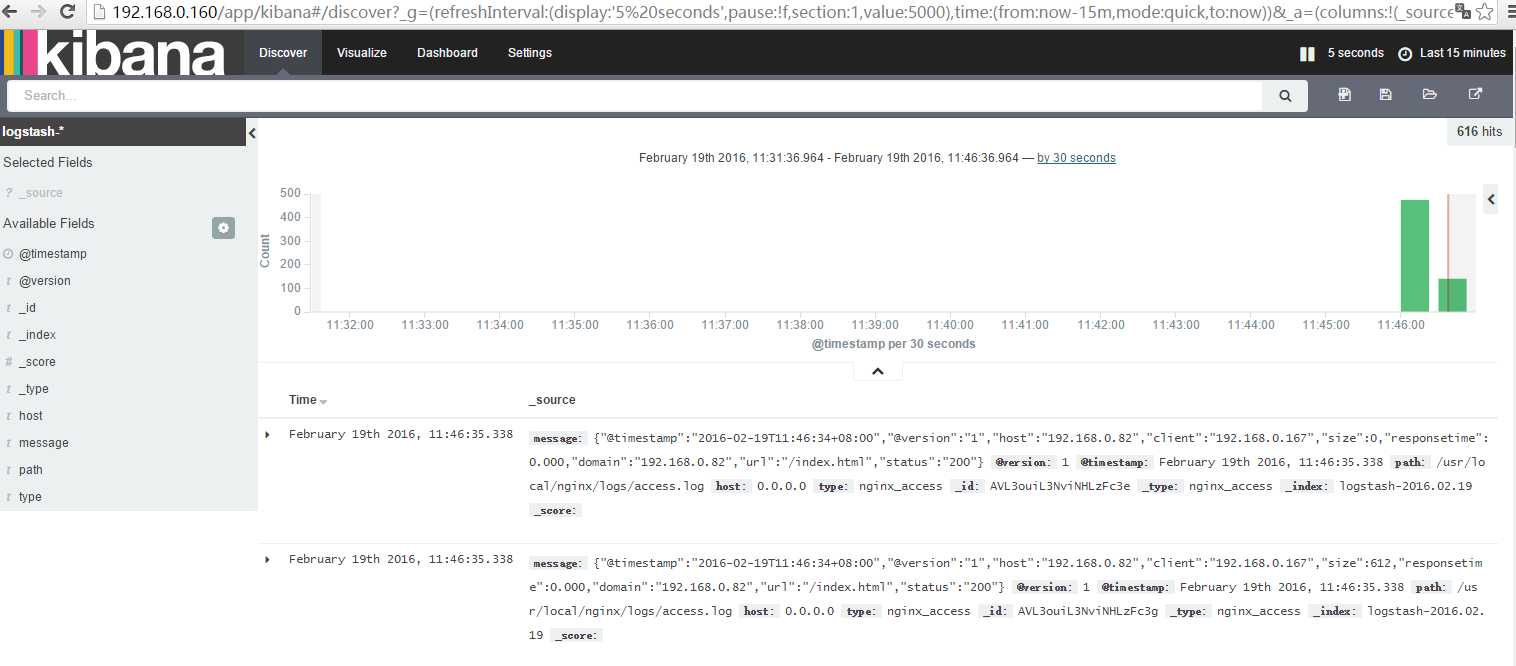Select the _id field

coord(27,308)
